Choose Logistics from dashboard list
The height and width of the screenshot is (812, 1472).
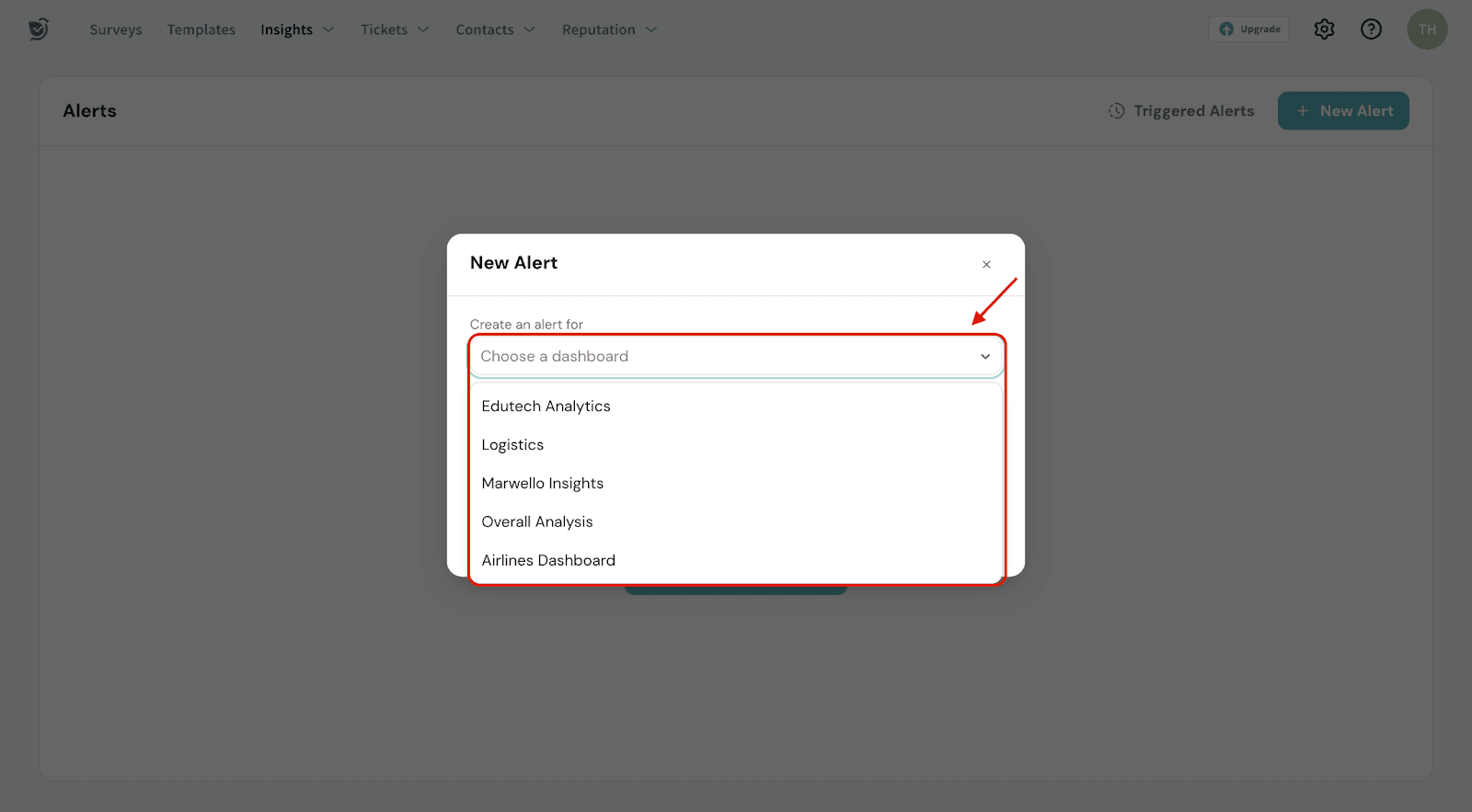512,445
